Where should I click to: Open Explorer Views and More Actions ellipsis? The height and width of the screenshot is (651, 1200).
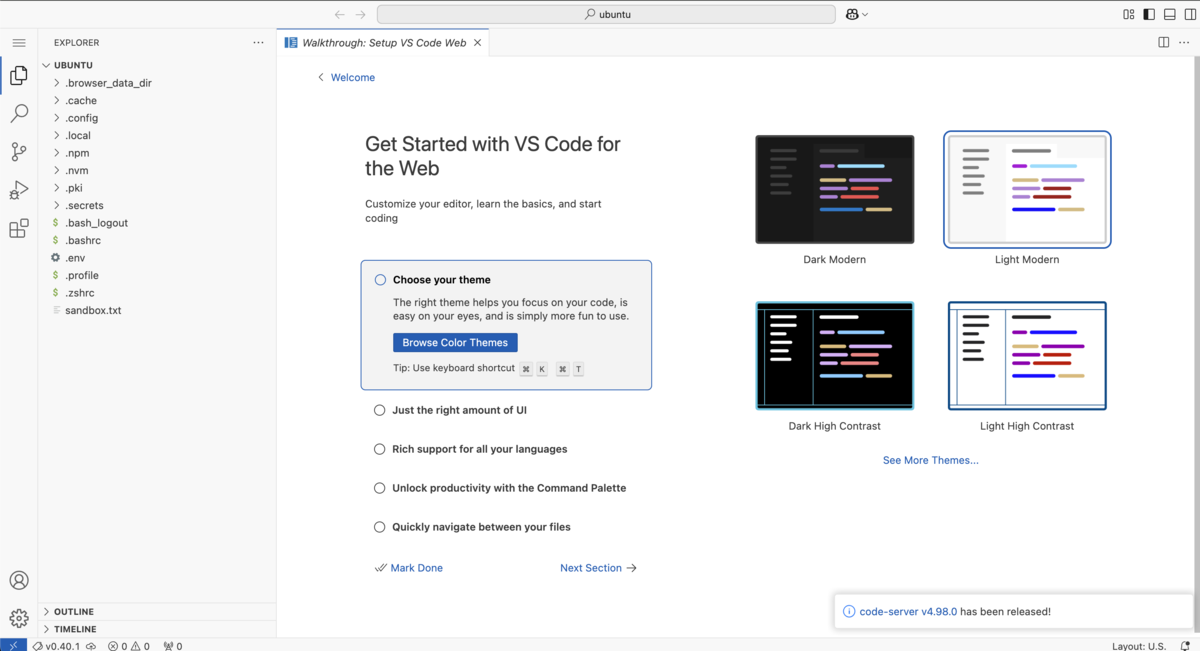pyautogui.click(x=258, y=43)
